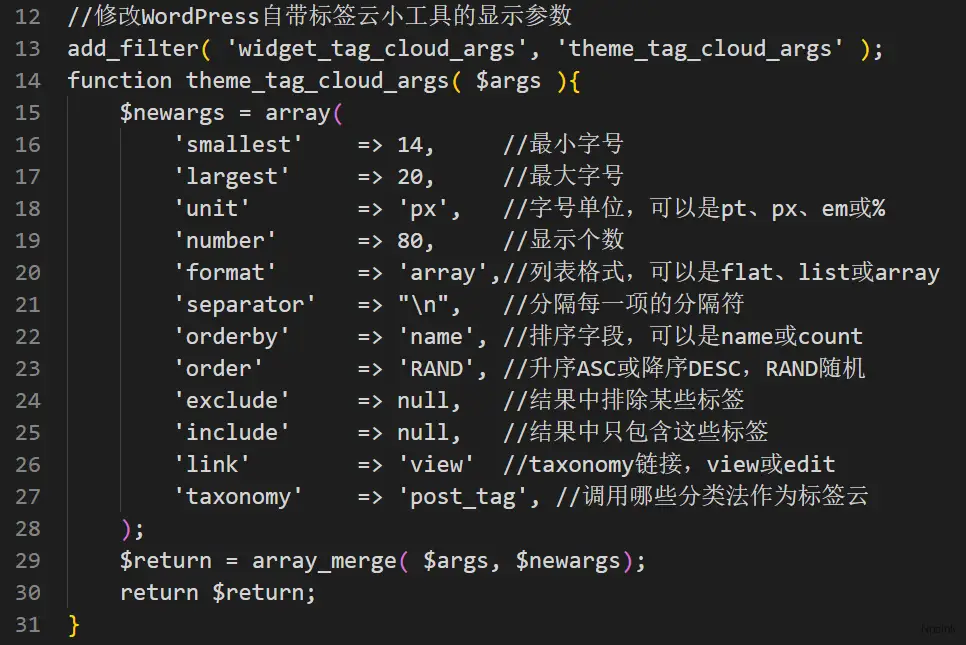The height and width of the screenshot is (645, 966).
Task: Click the closing curly brace on line 31
Action: [74, 625]
